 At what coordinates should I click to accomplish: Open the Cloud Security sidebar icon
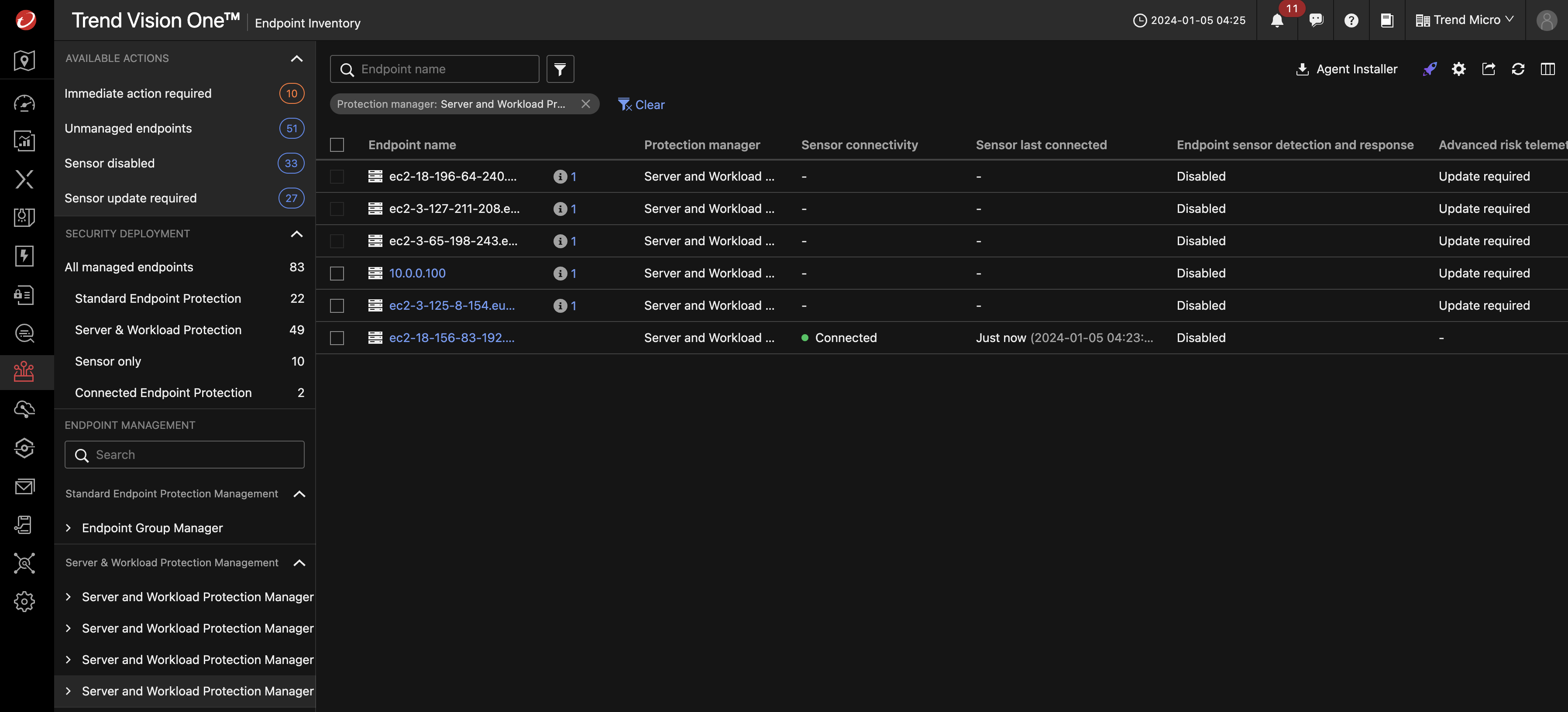point(24,410)
